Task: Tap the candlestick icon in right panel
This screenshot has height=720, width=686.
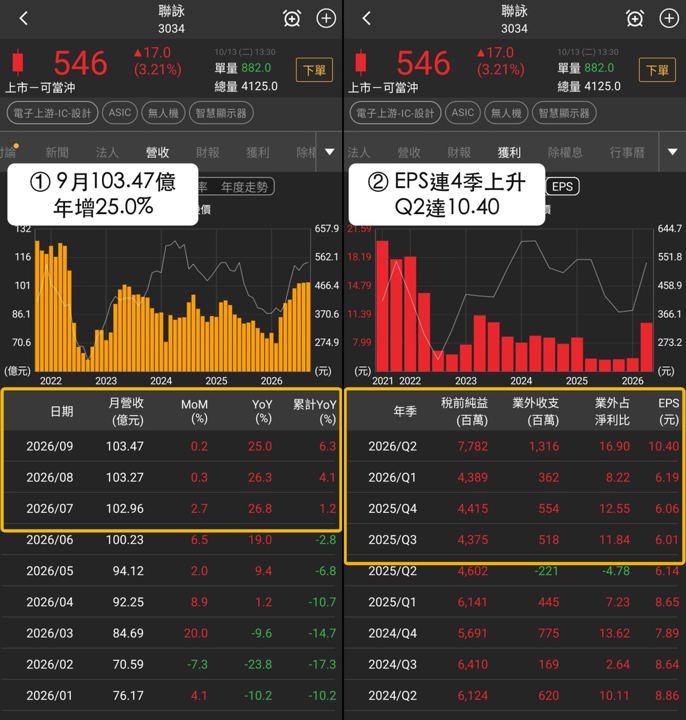Action: (x=361, y=62)
